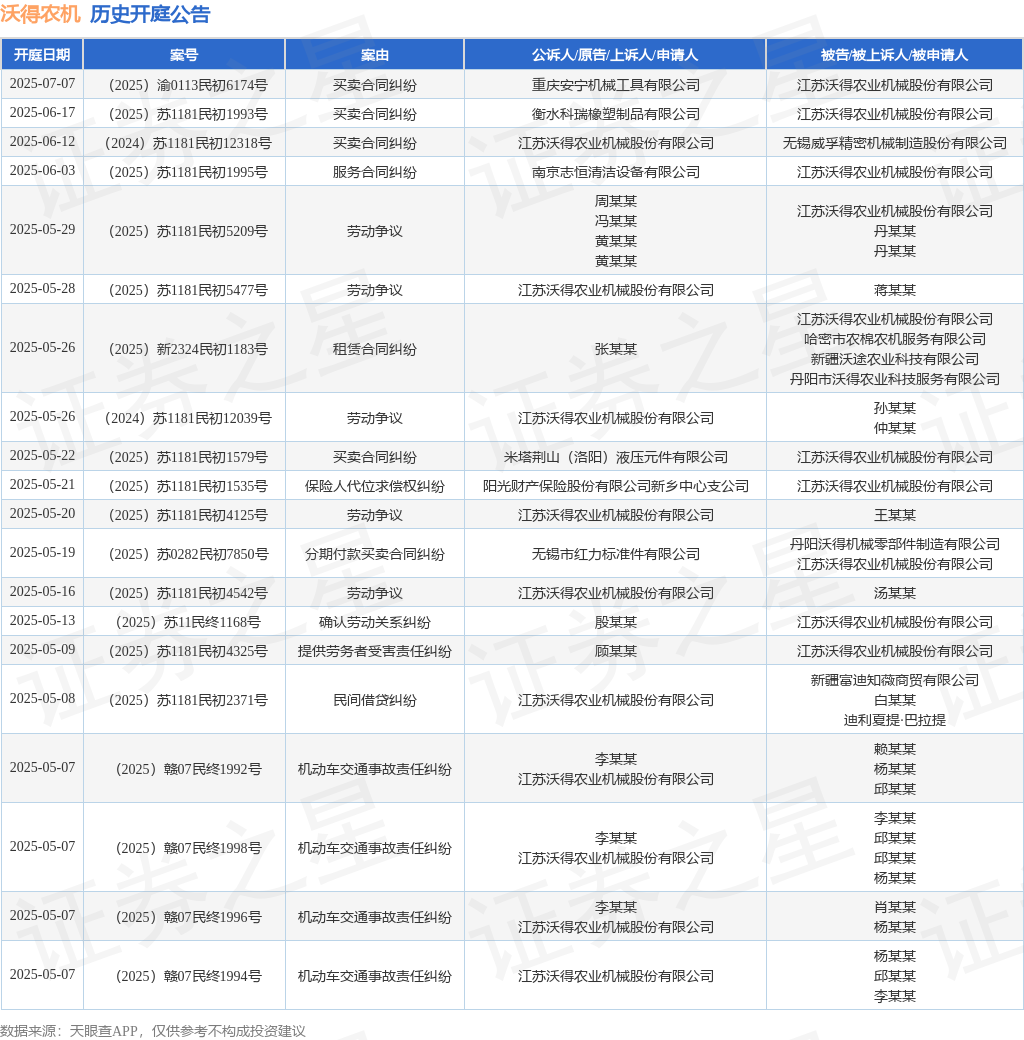Select case number 苏1181民初5477号
This screenshot has height=1040, width=1024.
tap(188, 291)
